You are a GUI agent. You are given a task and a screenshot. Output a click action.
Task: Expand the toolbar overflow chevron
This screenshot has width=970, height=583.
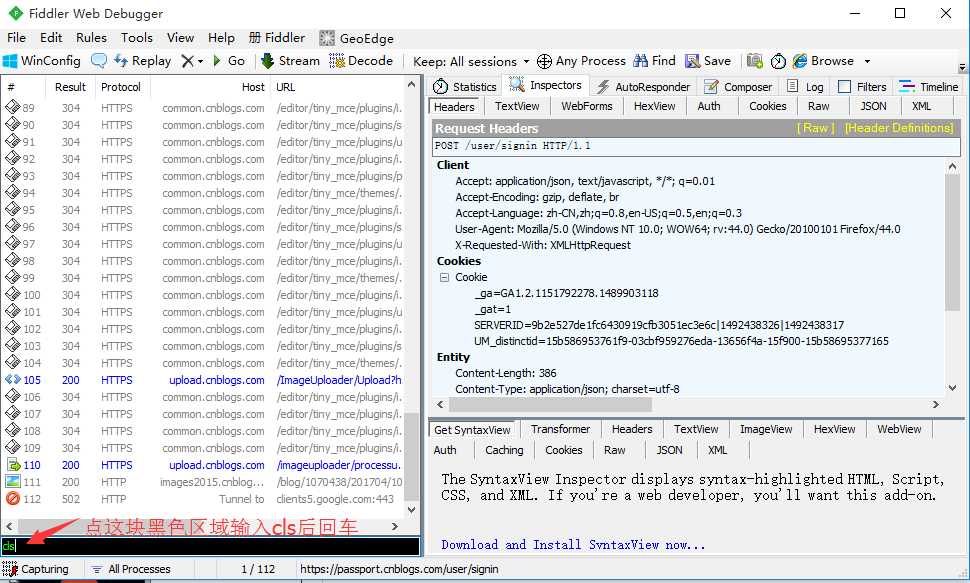(x=962, y=67)
